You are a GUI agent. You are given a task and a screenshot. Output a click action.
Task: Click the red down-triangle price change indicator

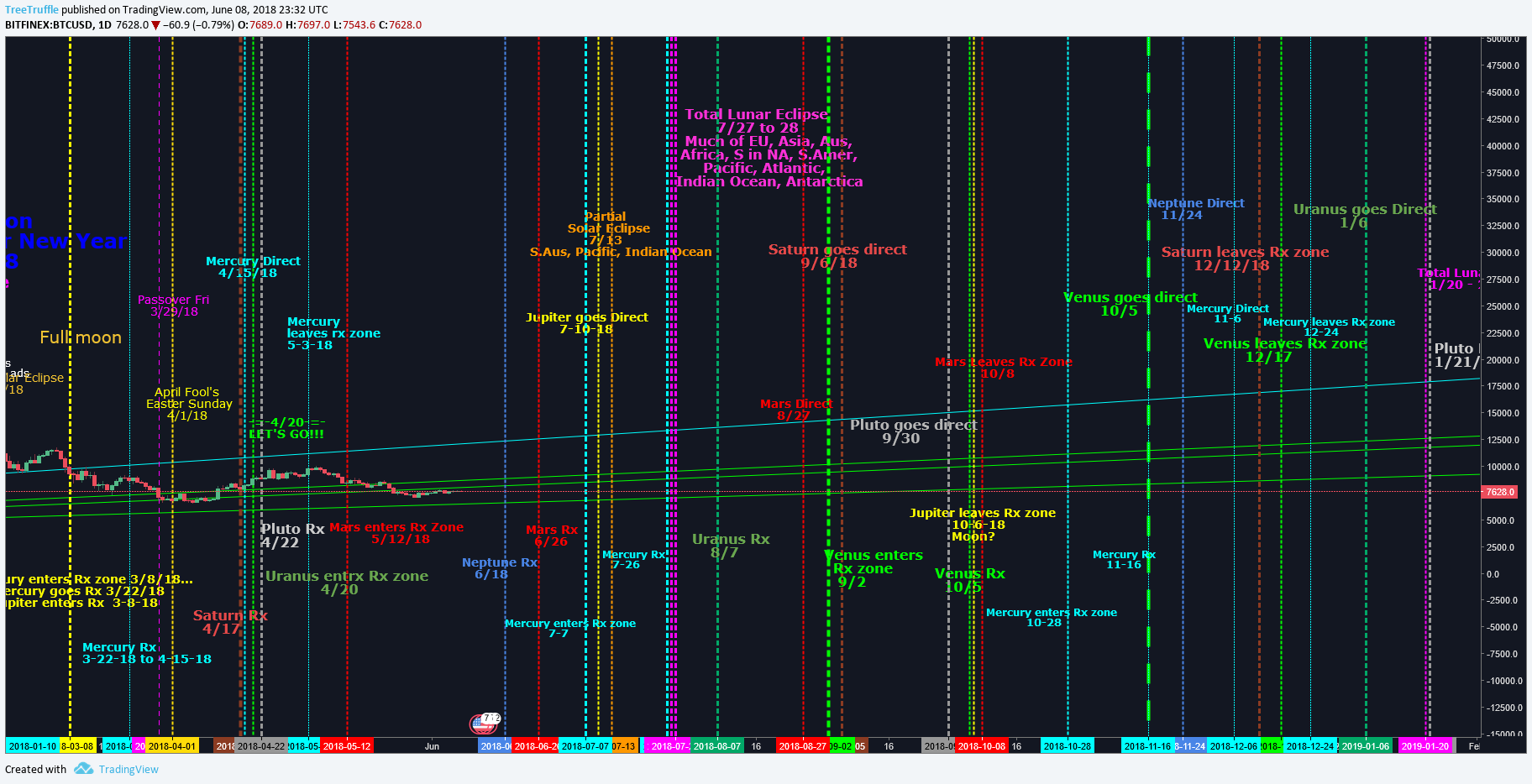click(x=155, y=25)
